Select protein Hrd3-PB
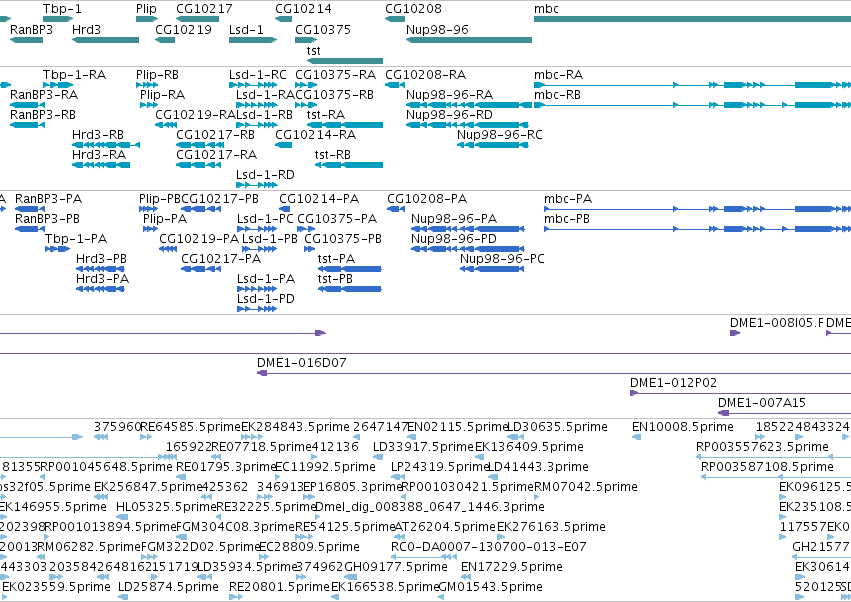 pyautogui.click(x=101, y=259)
